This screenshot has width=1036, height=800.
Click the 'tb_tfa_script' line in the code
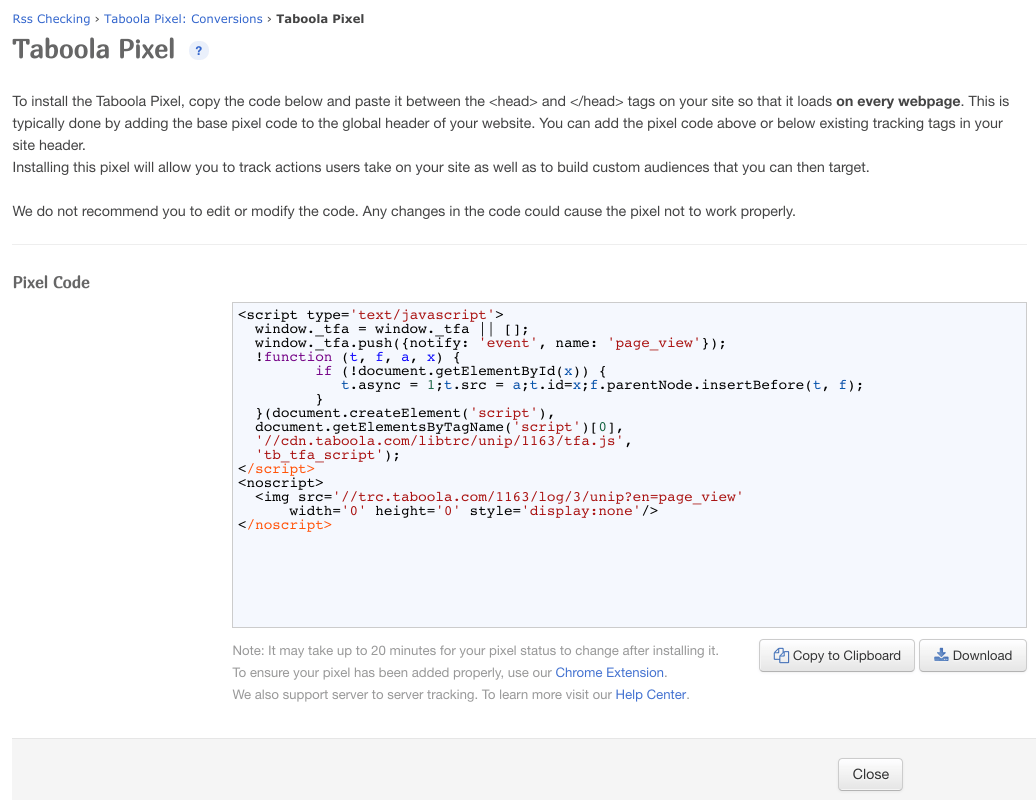click(x=327, y=455)
